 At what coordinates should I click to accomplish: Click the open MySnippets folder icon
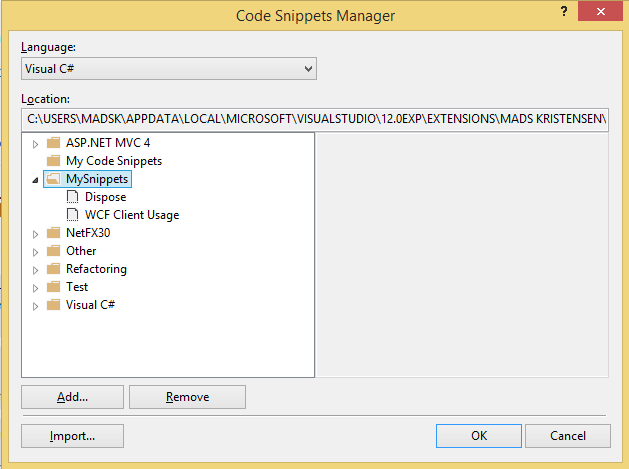[54, 179]
